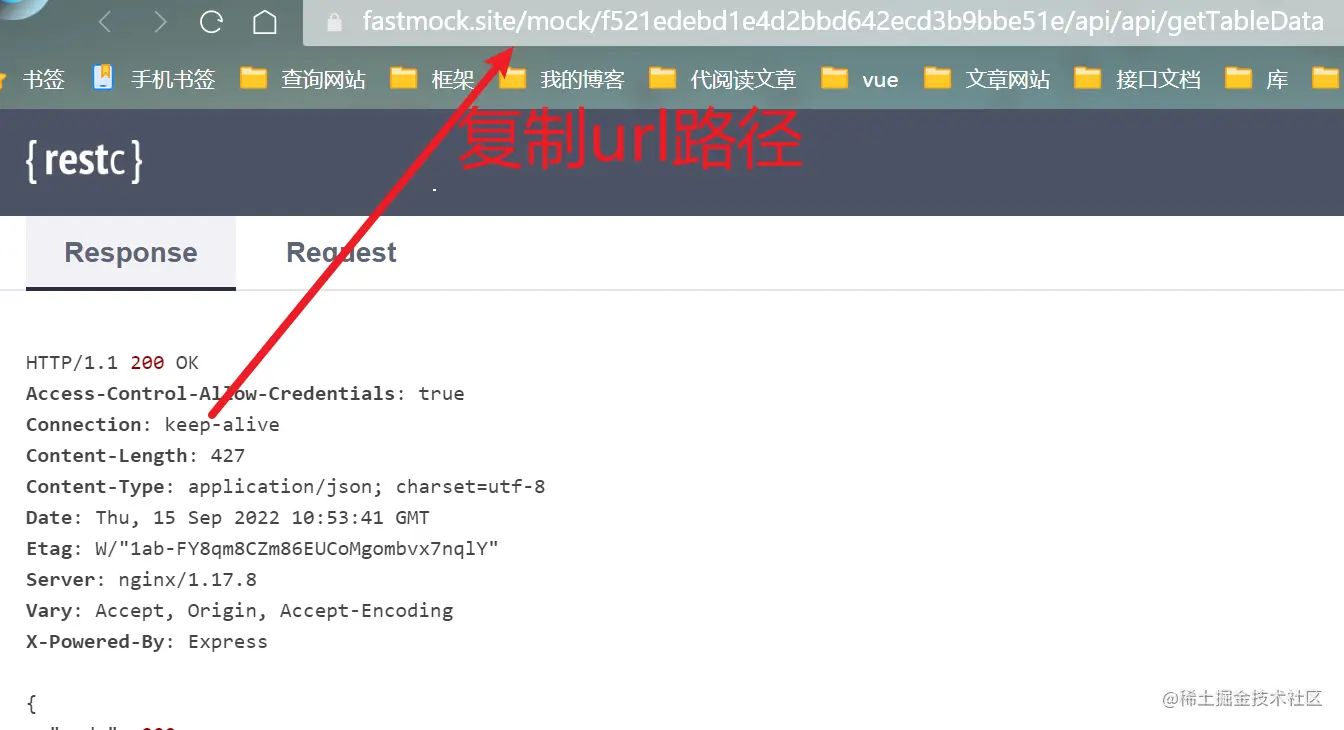This screenshot has width=1344, height=730.
Task: Click folder icon beside 库
Action: click(x=1239, y=78)
